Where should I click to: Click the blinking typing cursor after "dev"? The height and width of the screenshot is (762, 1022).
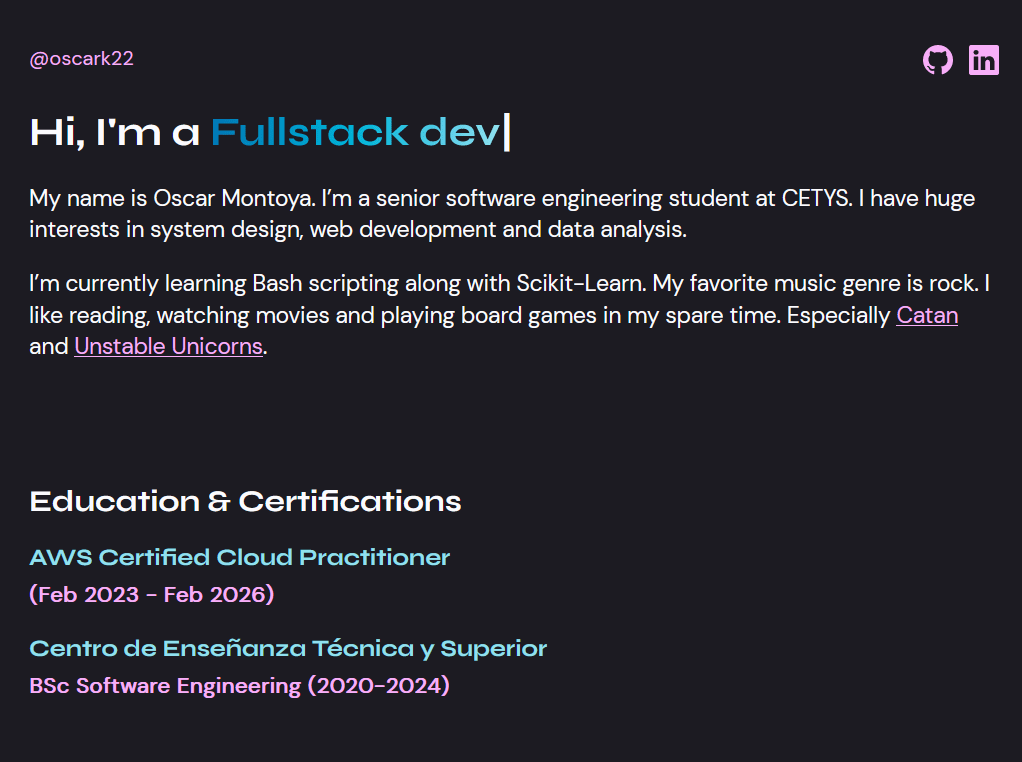pyautogui.click(x=507, y=132)
